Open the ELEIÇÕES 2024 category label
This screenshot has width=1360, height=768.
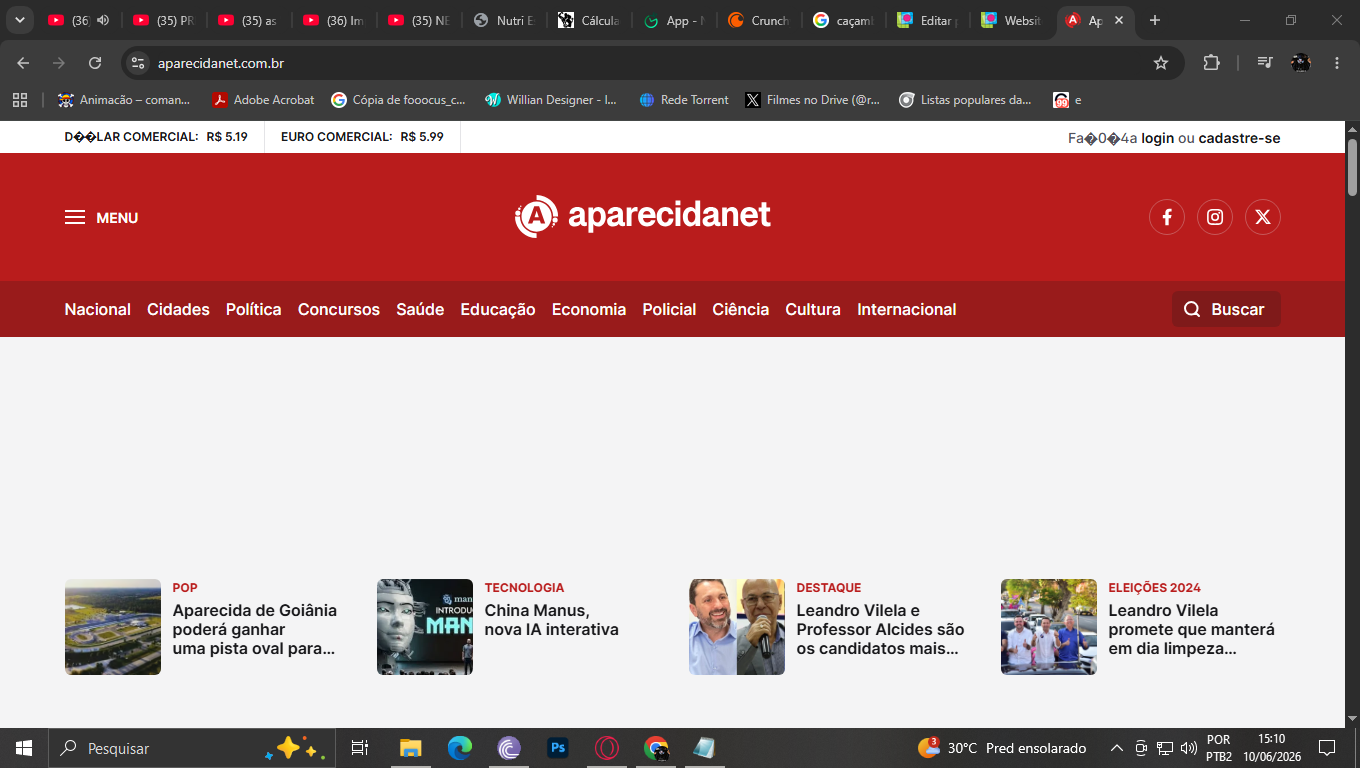1155,587
